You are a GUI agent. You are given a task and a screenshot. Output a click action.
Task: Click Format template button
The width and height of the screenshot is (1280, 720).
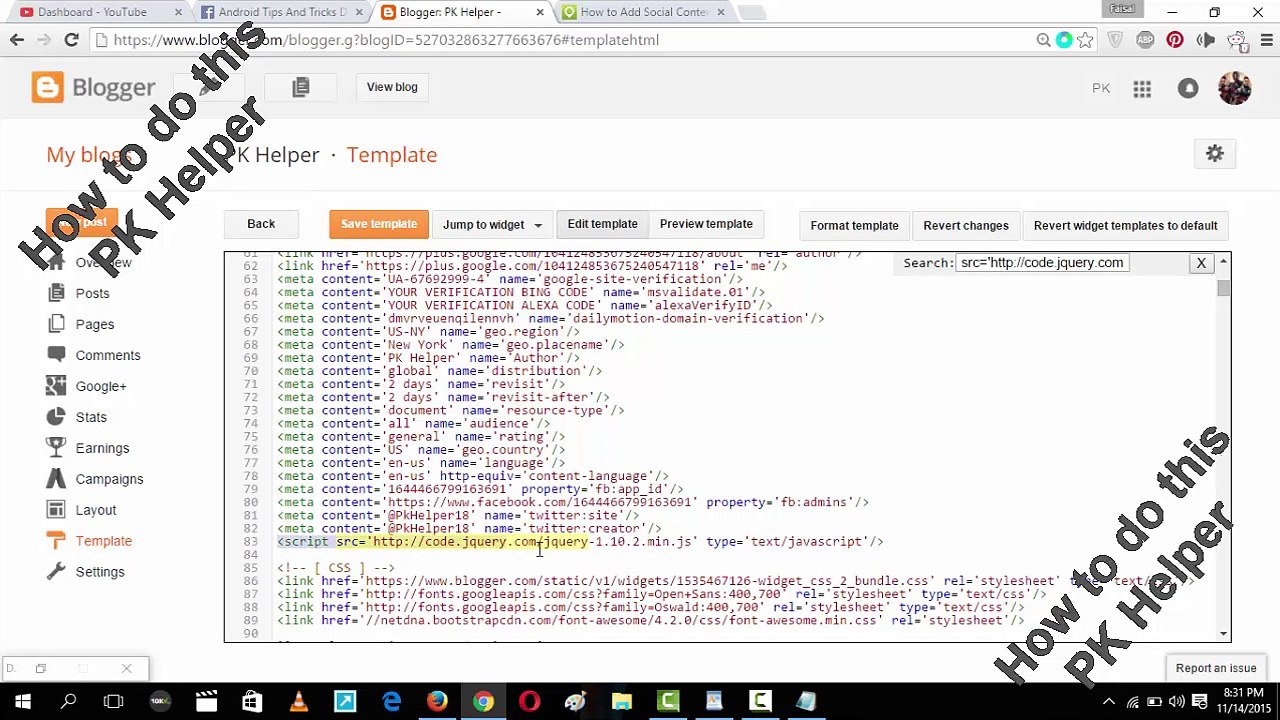coord(854,226)
